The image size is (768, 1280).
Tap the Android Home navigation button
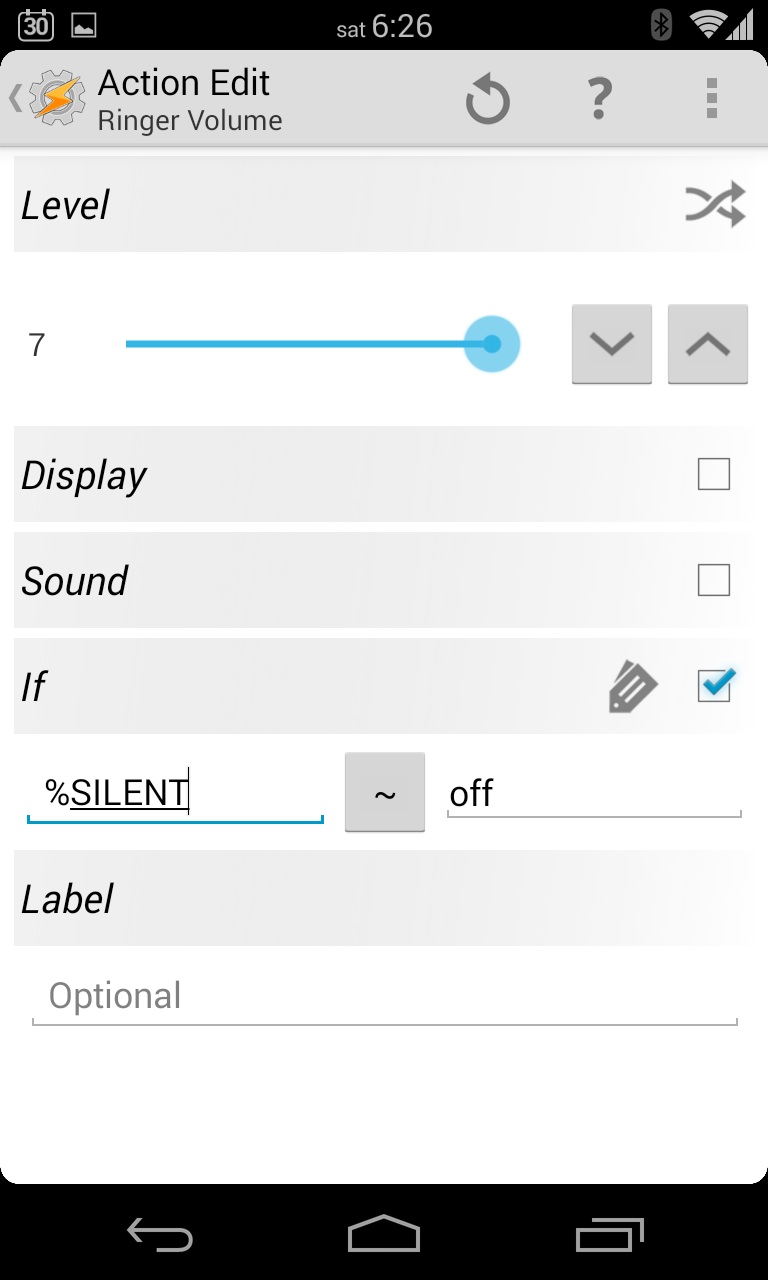click(384, 1235)
